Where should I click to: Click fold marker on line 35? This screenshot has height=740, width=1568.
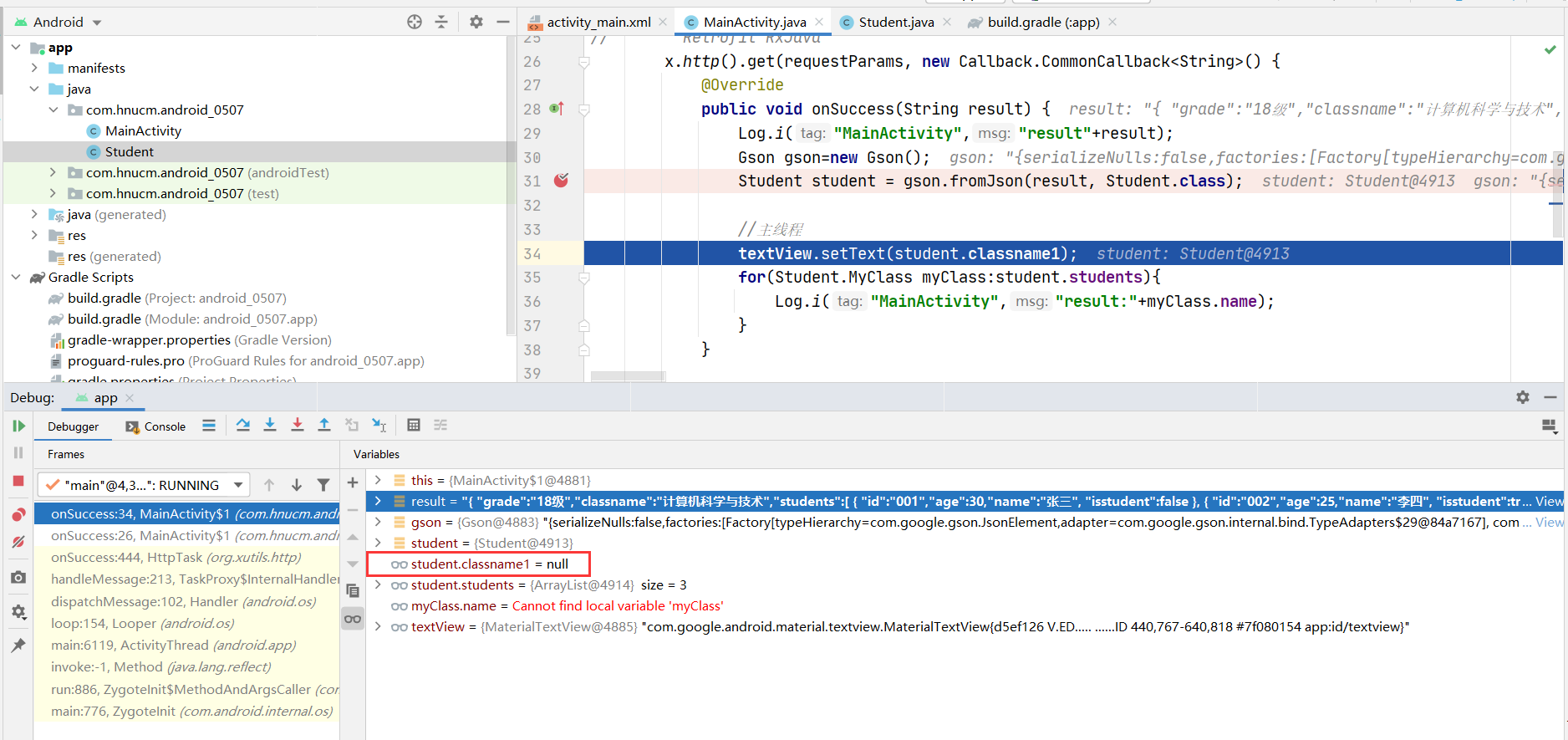(x=584, y=277)
